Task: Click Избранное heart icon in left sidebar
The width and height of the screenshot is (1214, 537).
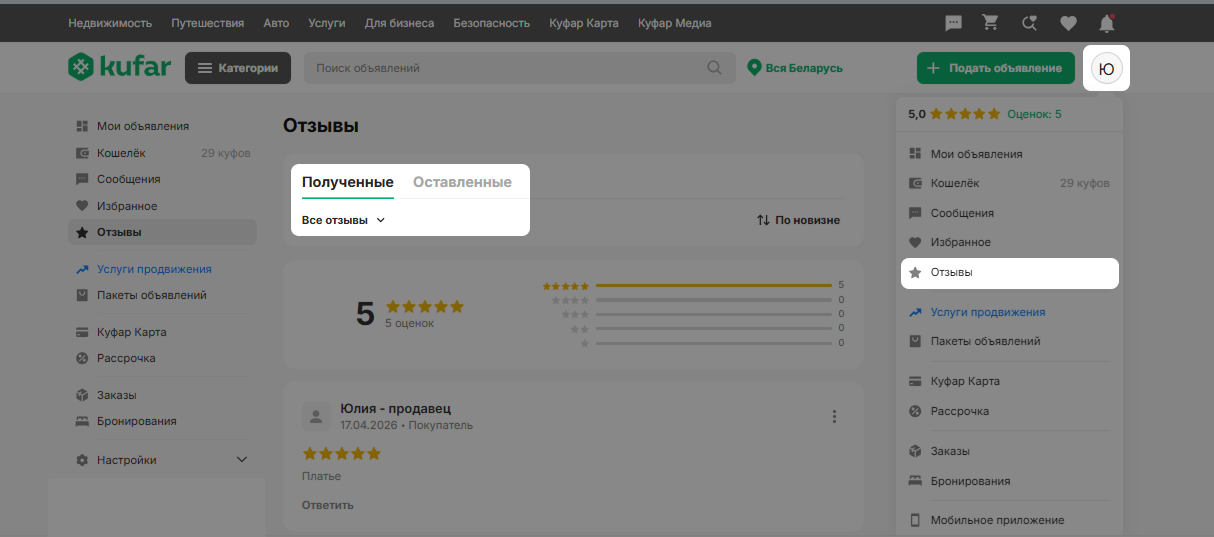Action: click(x=83, y=206)
